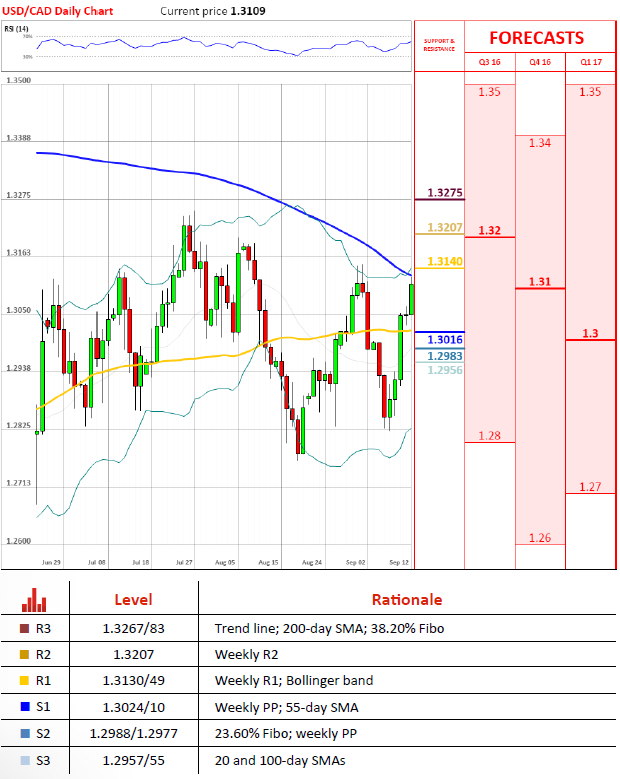Click the FORECASTS heading
The height and width of the screenshot is (779, 620).
536,38
